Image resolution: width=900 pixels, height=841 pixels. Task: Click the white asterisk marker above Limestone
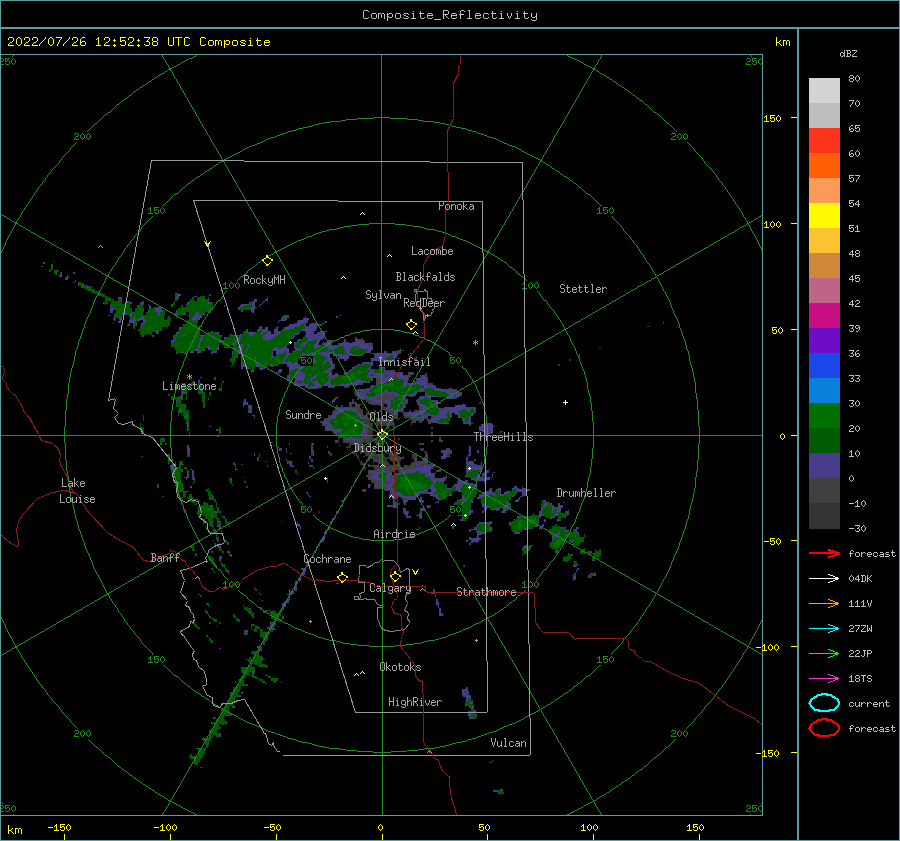(x=189, y=377)
